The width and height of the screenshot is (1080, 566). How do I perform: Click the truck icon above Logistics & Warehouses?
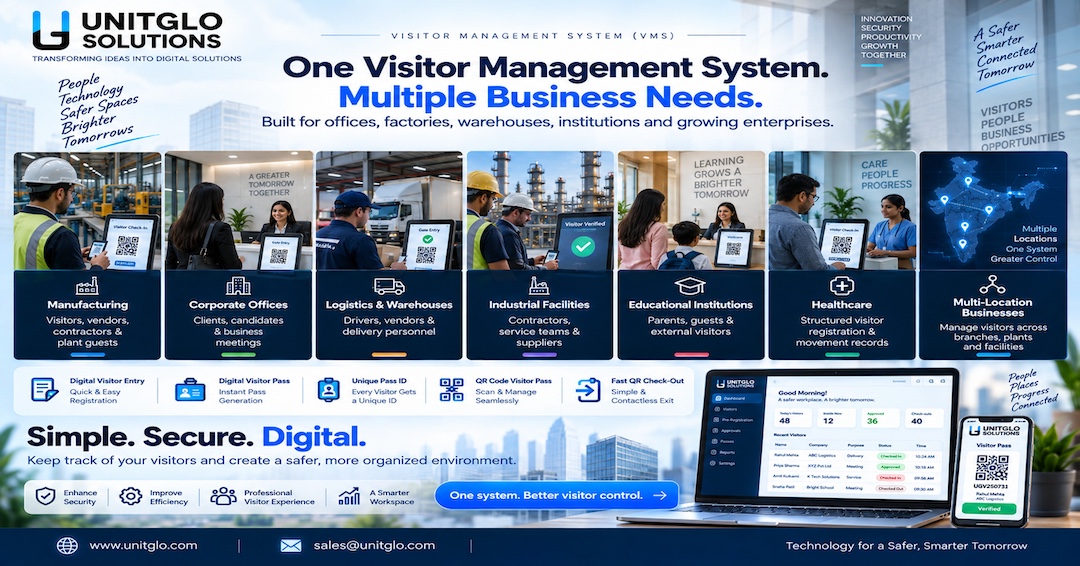point(388,286)
